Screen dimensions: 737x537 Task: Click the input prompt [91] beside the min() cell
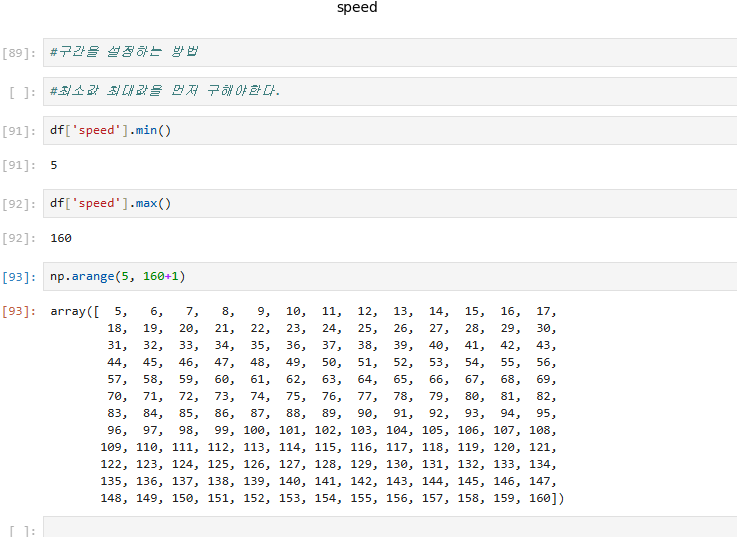19,131
